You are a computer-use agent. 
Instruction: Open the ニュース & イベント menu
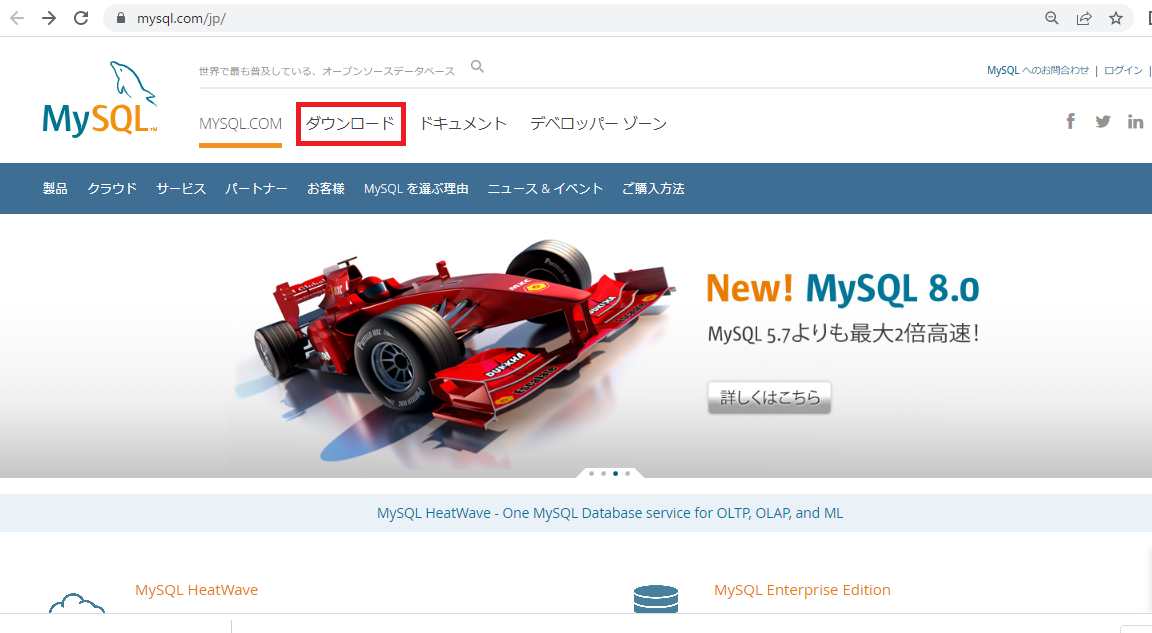(545, 189)
